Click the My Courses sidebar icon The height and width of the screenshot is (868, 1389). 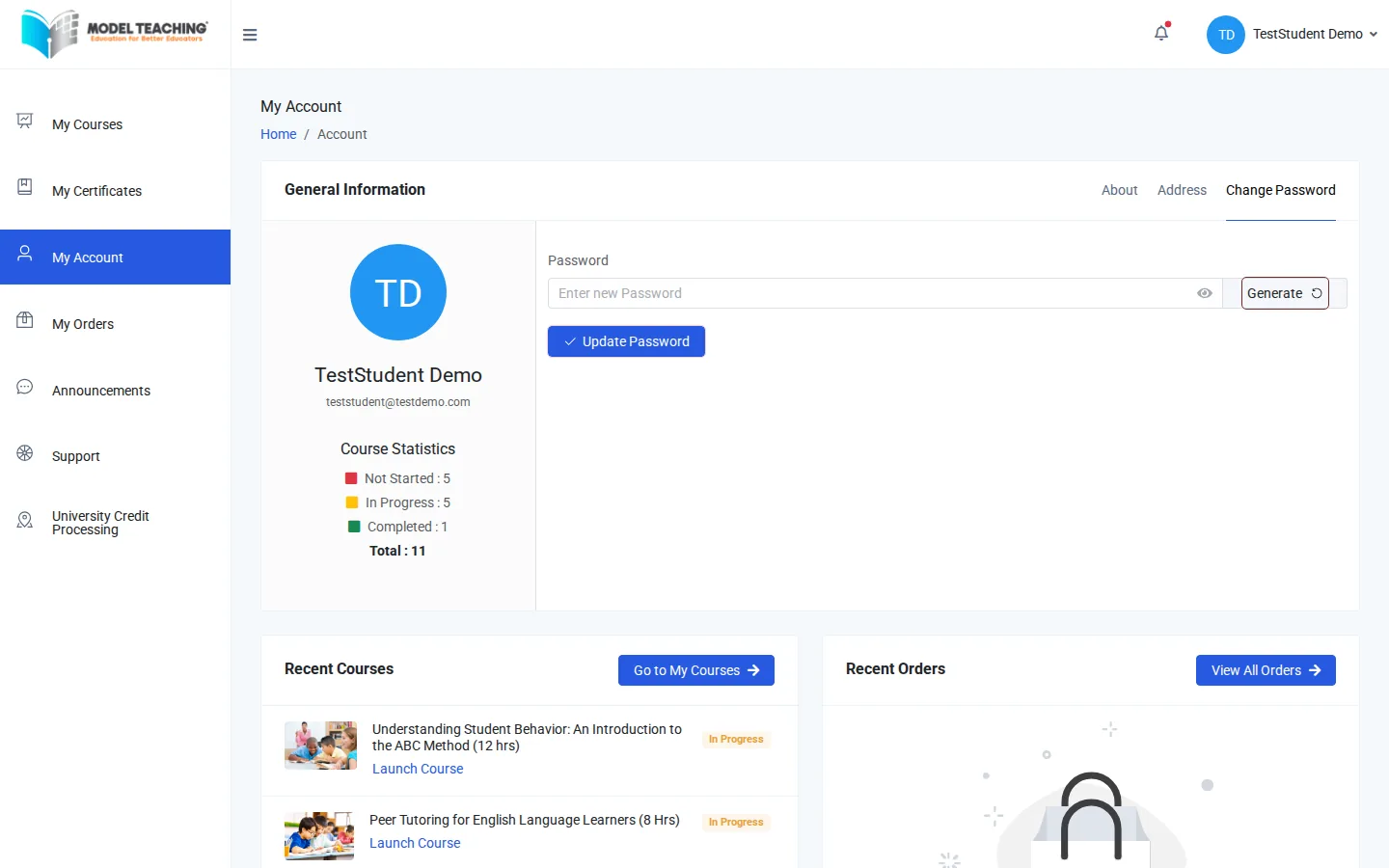point(25,121)
